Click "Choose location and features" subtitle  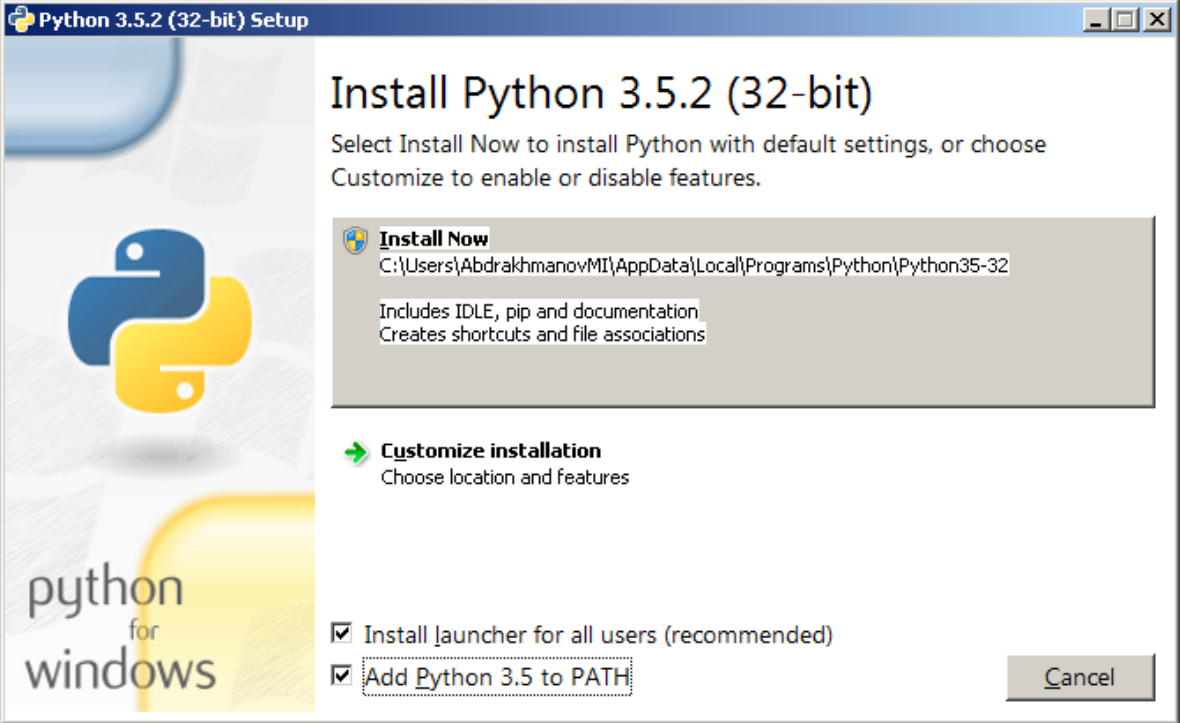[x=504, y=478]
